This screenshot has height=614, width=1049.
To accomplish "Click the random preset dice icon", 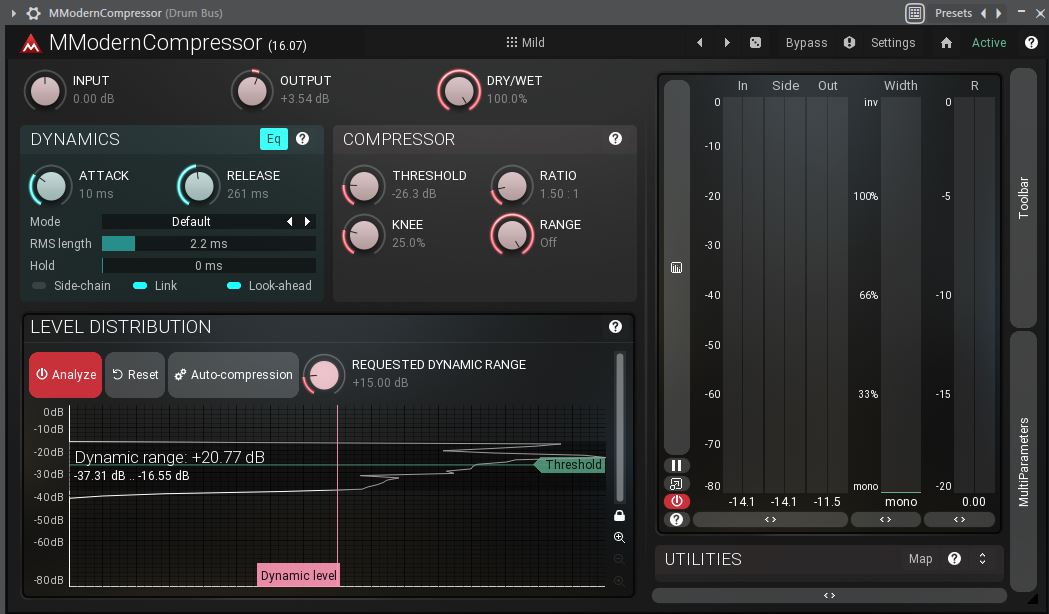I will pyautogui.click(x=755, y=42).
